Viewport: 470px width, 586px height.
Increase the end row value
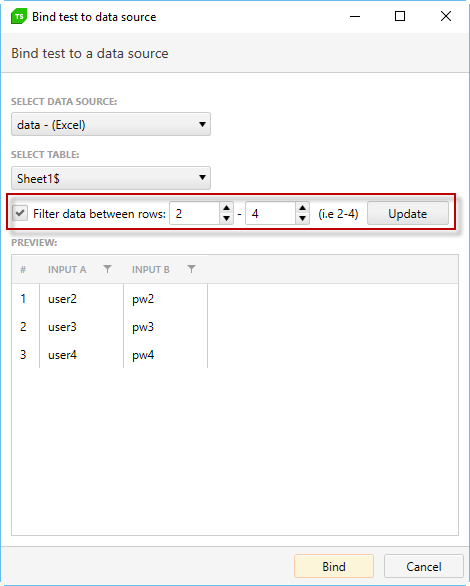303,208
